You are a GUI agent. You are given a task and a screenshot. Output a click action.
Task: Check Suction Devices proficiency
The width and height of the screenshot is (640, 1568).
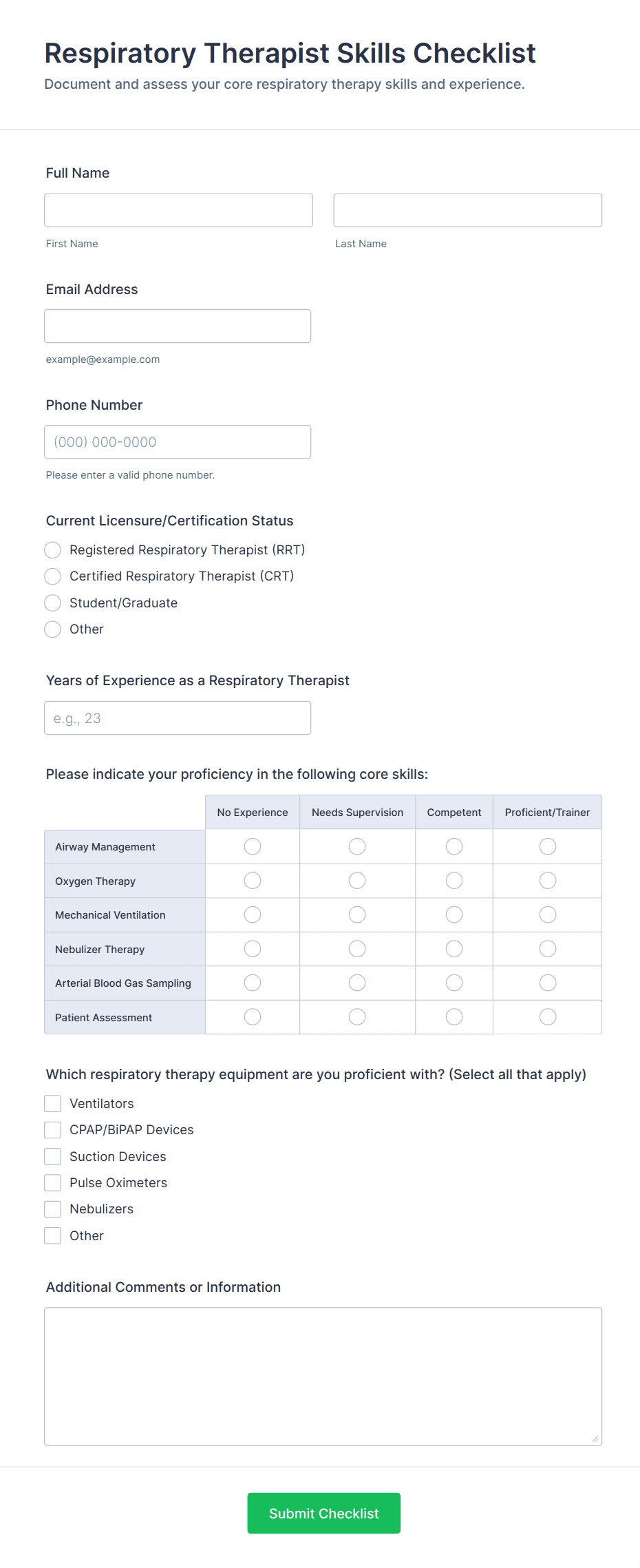click(x=52, y=1156)
